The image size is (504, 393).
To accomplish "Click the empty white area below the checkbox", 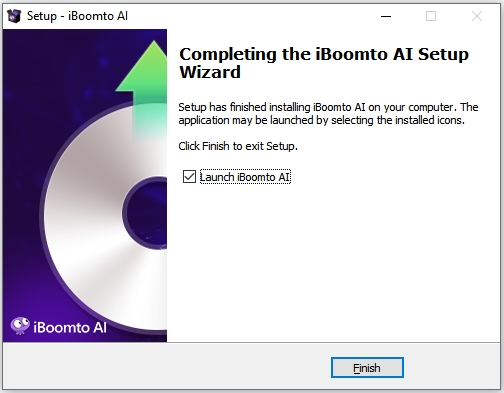I will click(x=333, y=260).
